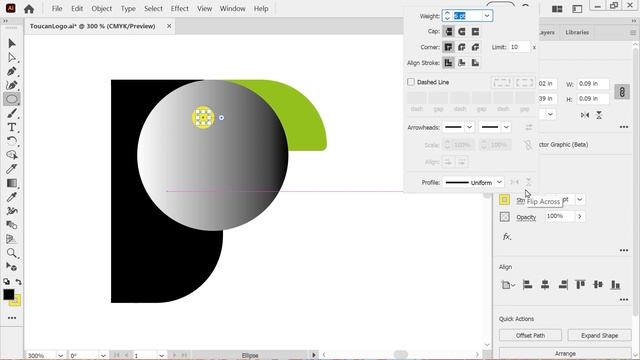Open the Opacity panel link
The width and height of the screenshot is (640, 360).
(x=526, y=217)
